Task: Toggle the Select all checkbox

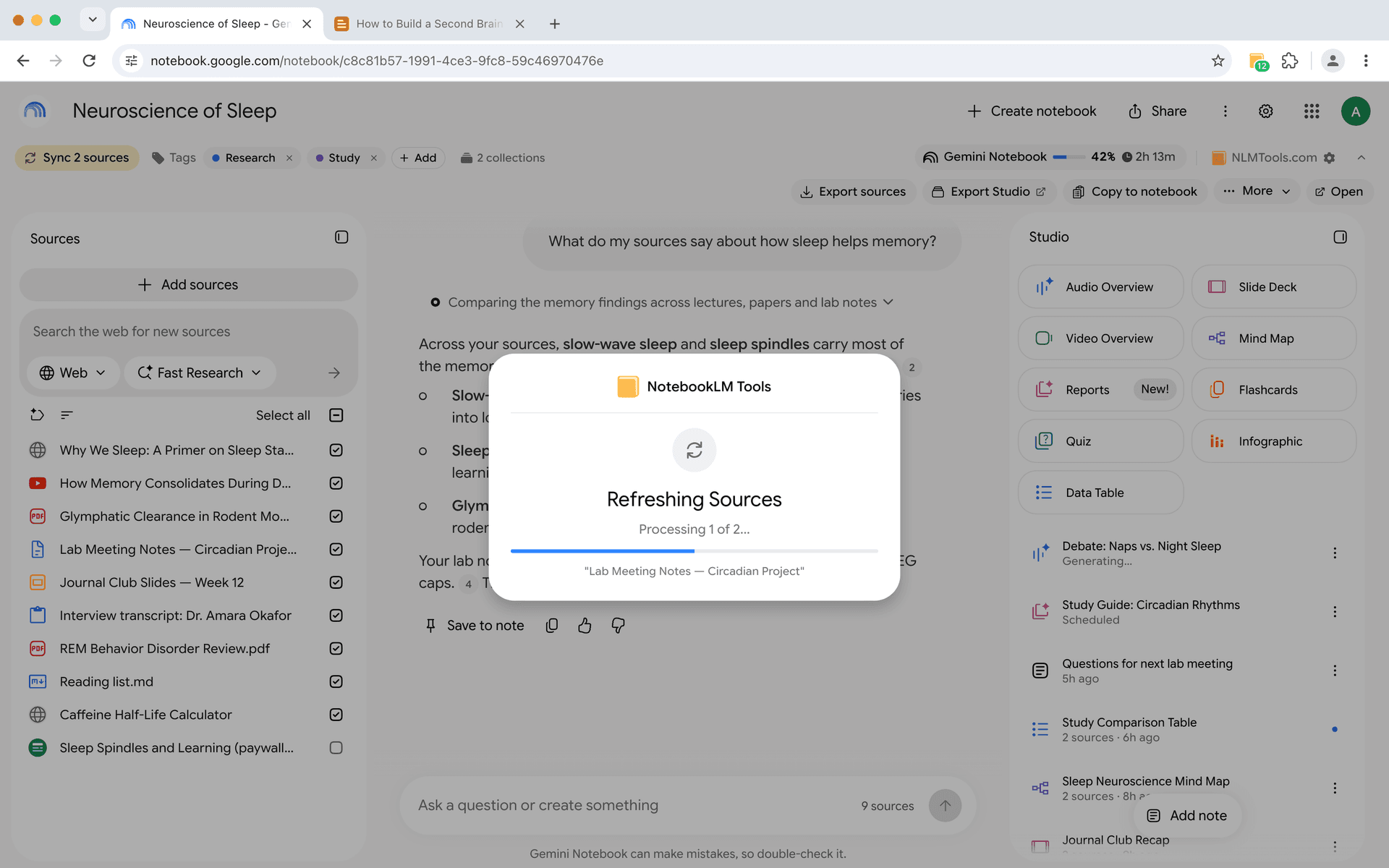Action: tap(336, 415)
